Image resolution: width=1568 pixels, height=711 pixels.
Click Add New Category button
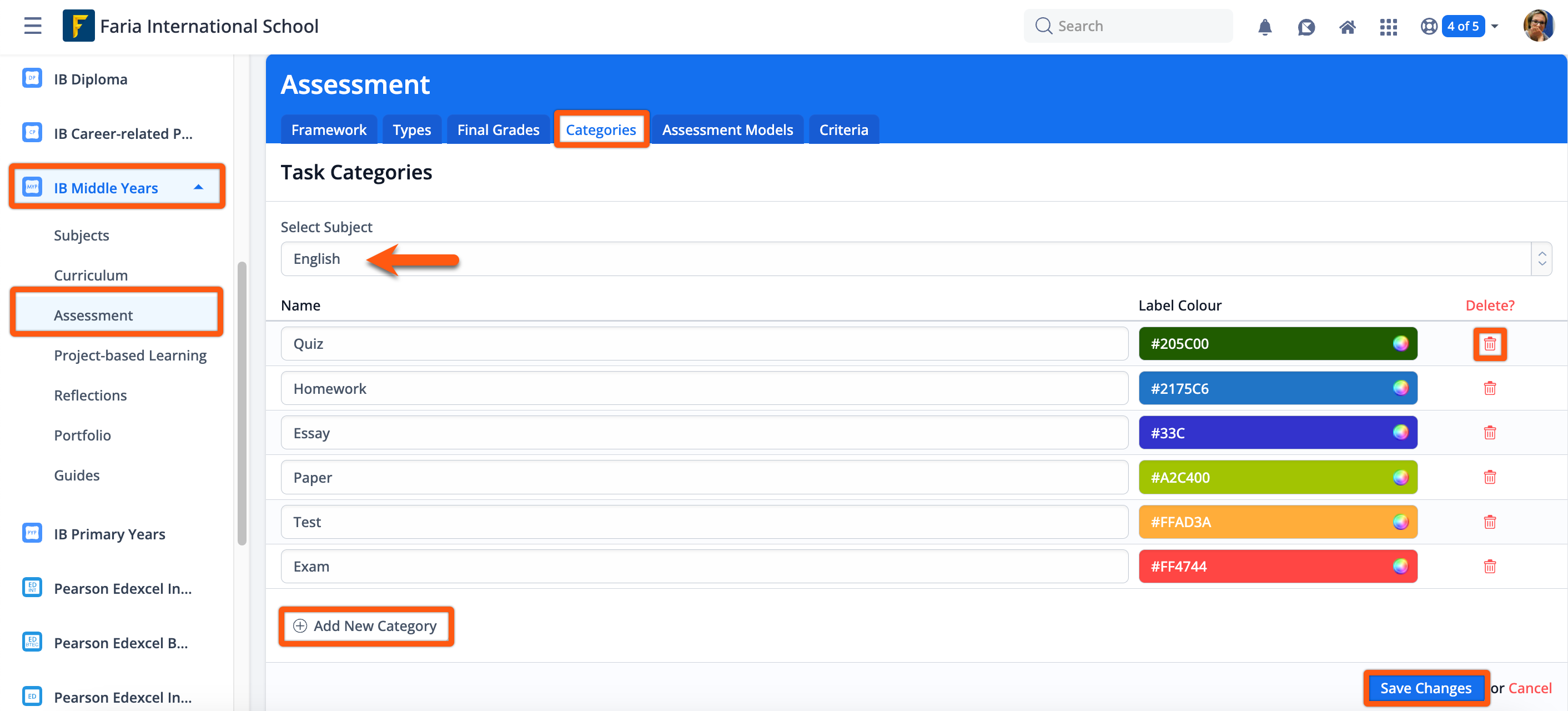pyautogui.click(x=366, y=626)
